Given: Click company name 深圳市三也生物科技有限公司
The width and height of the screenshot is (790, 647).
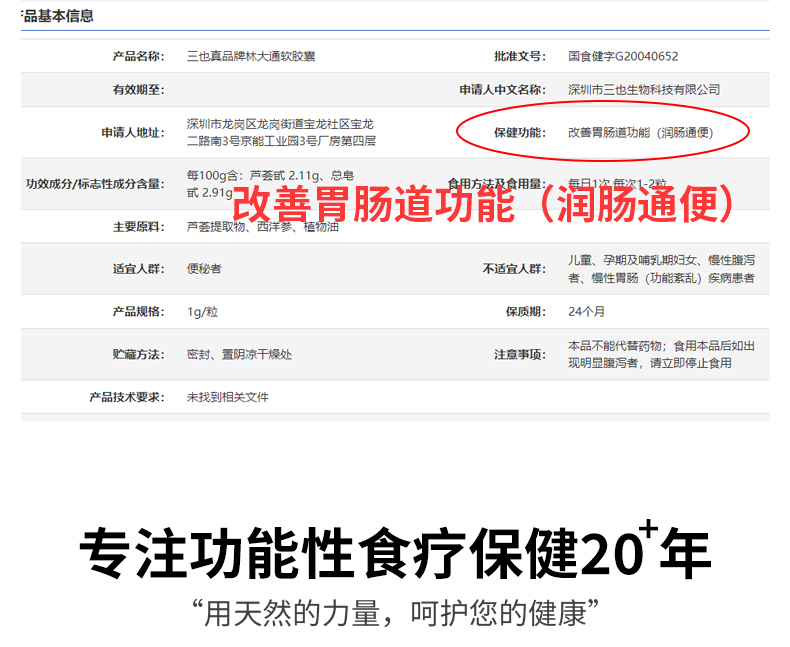Looking at the screenshot, I should click(x=643, y=90).
